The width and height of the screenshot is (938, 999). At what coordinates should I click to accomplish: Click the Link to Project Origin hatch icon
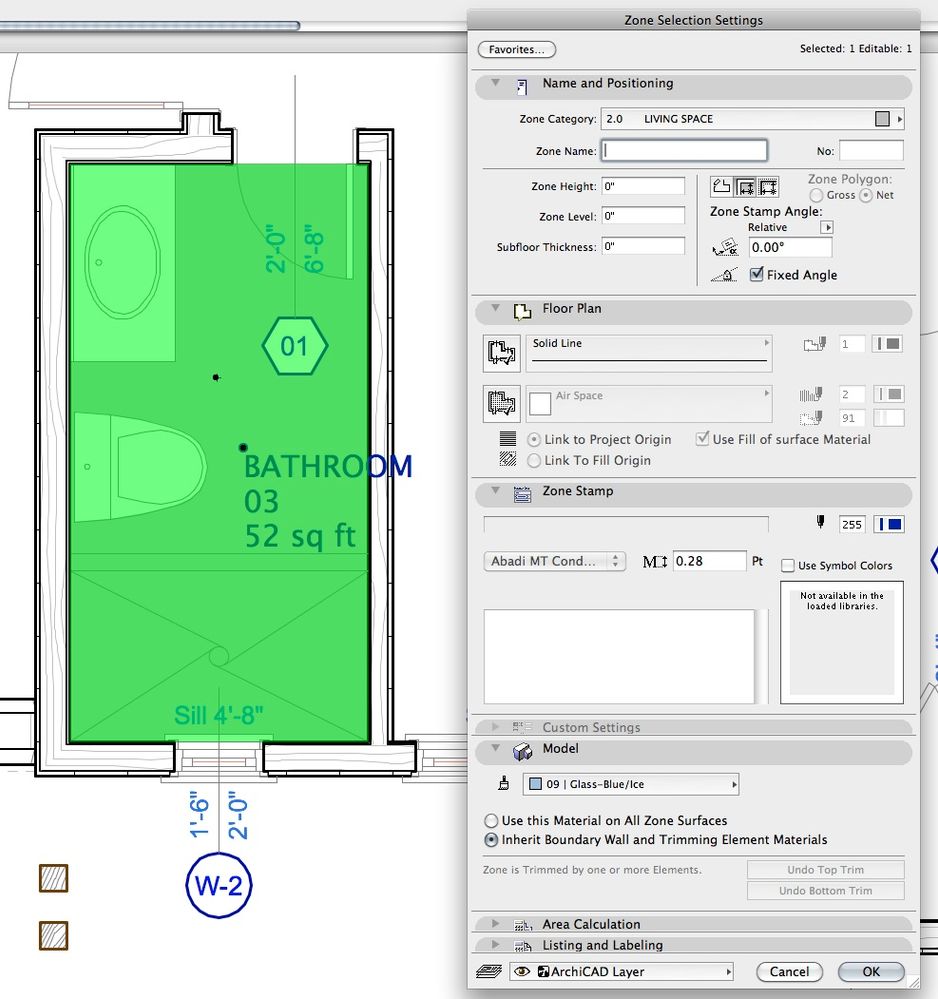point(508,438)
